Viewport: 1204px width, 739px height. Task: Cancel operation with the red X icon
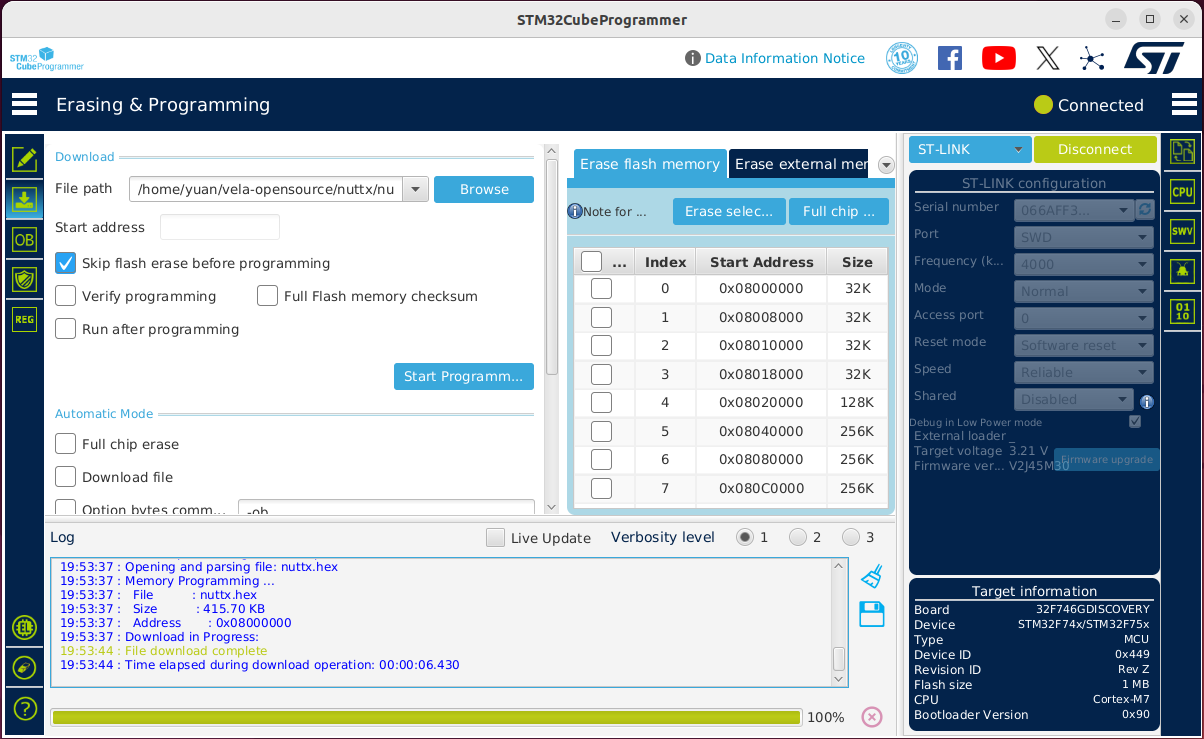872,717
